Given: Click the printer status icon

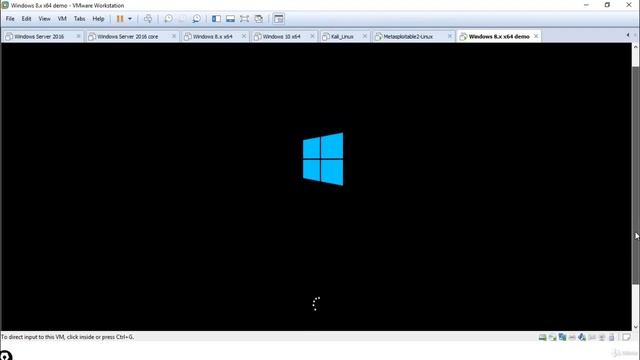Looking at the screenshot, I should pyautogui.click(x=602, y=337).
